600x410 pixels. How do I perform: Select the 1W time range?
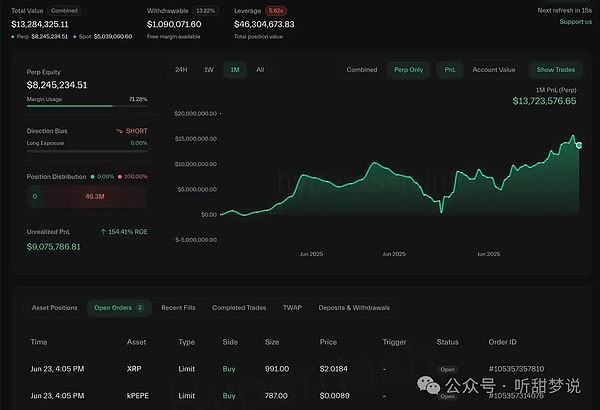tap(208, 70)
